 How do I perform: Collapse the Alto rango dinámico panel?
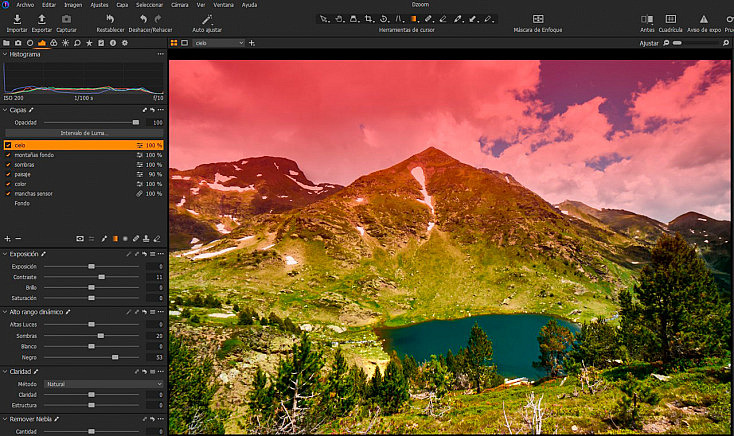coord(5,312)
